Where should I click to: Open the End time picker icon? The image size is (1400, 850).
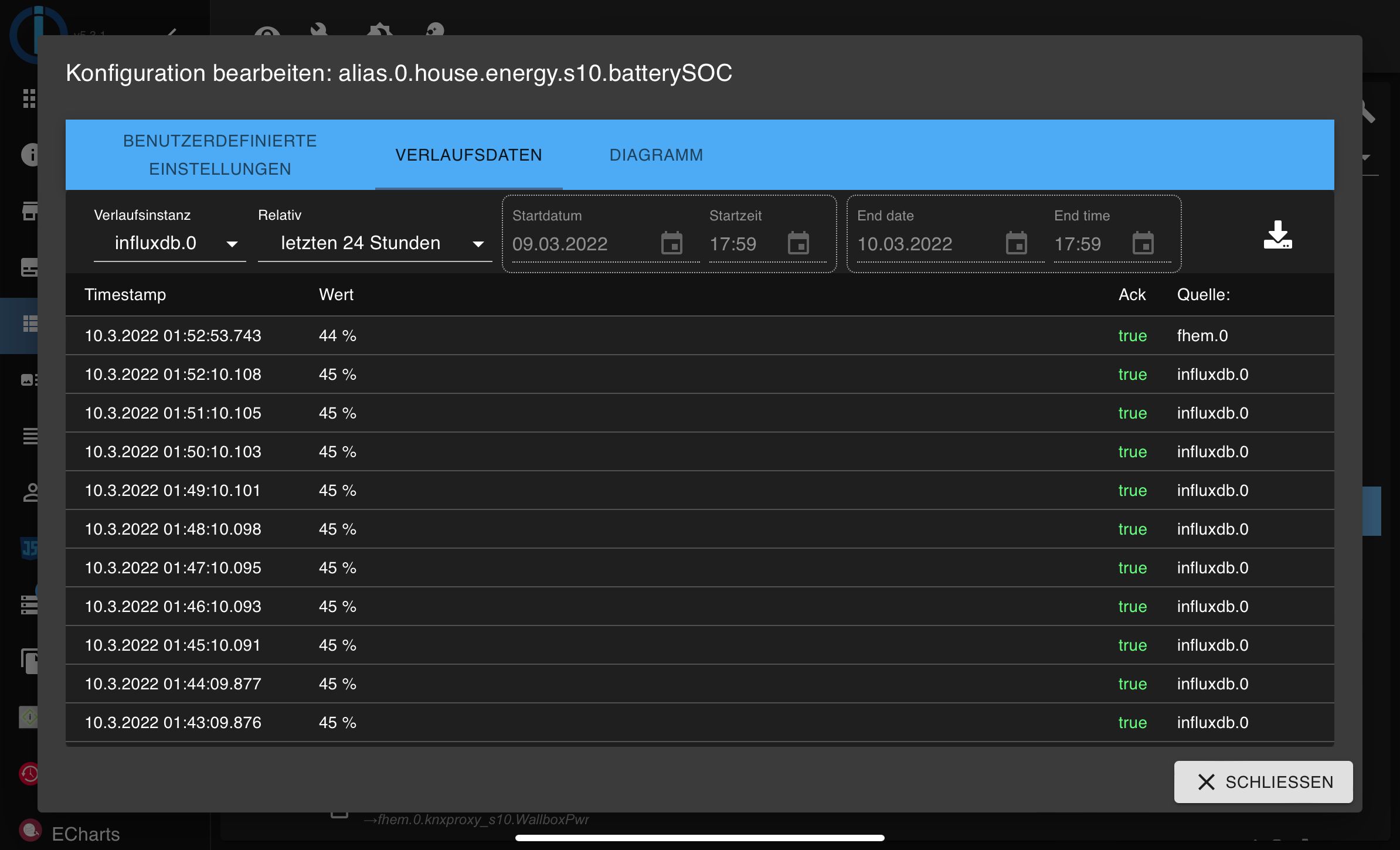[x=1143, y=243]
